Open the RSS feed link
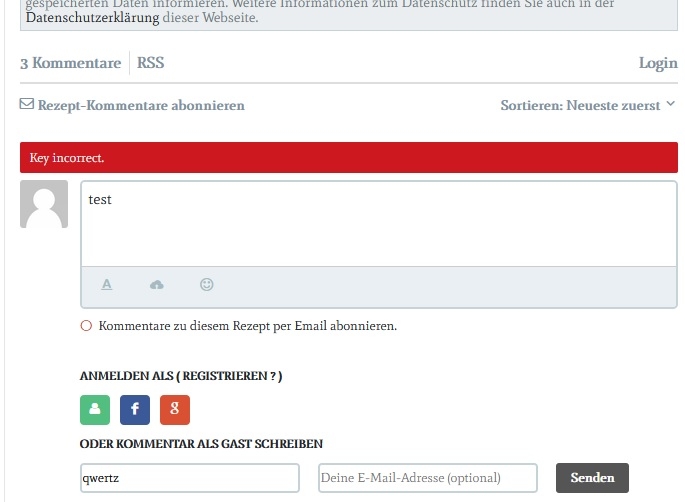Image resolution: width=685 pixels, height=502 pixels. [150, 63]
